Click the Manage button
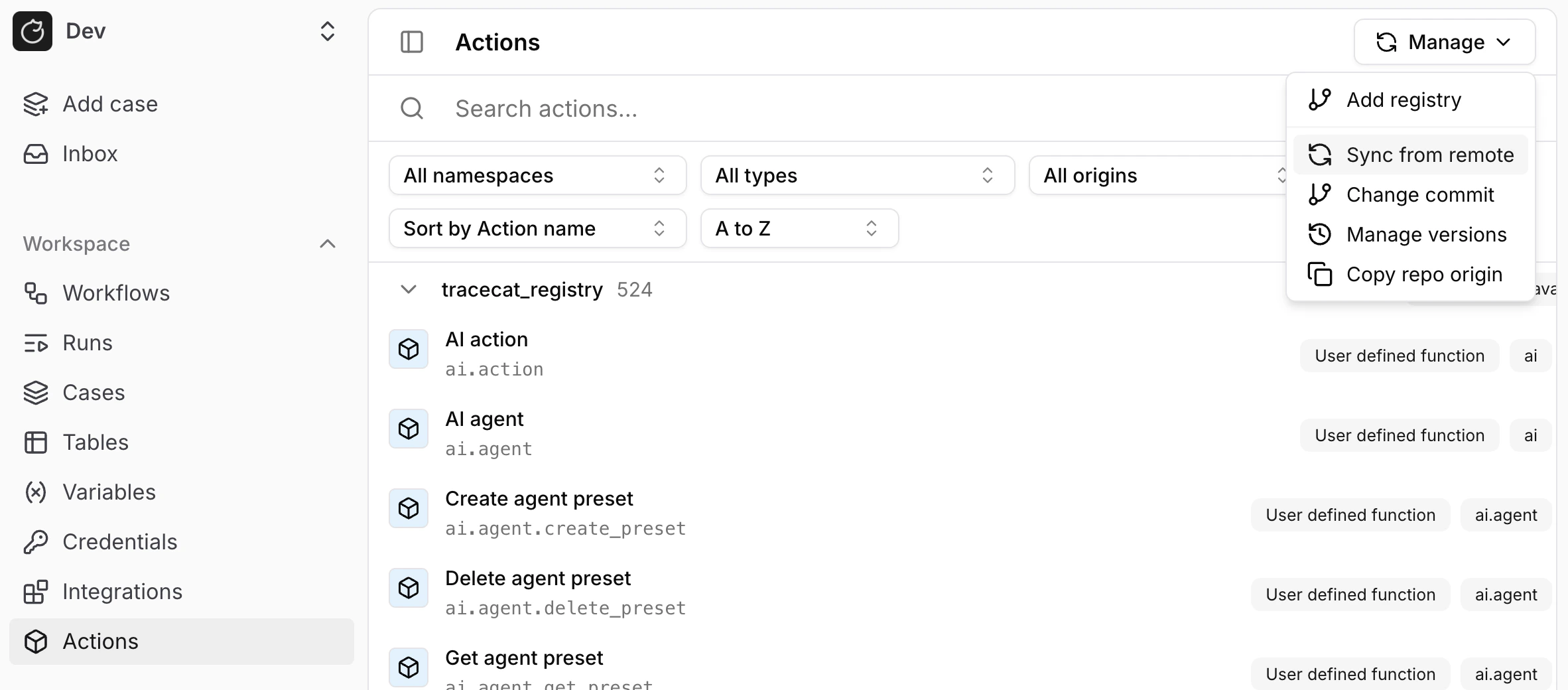Viewport: 1568px width, 690px height. (x=1444, y=42)
